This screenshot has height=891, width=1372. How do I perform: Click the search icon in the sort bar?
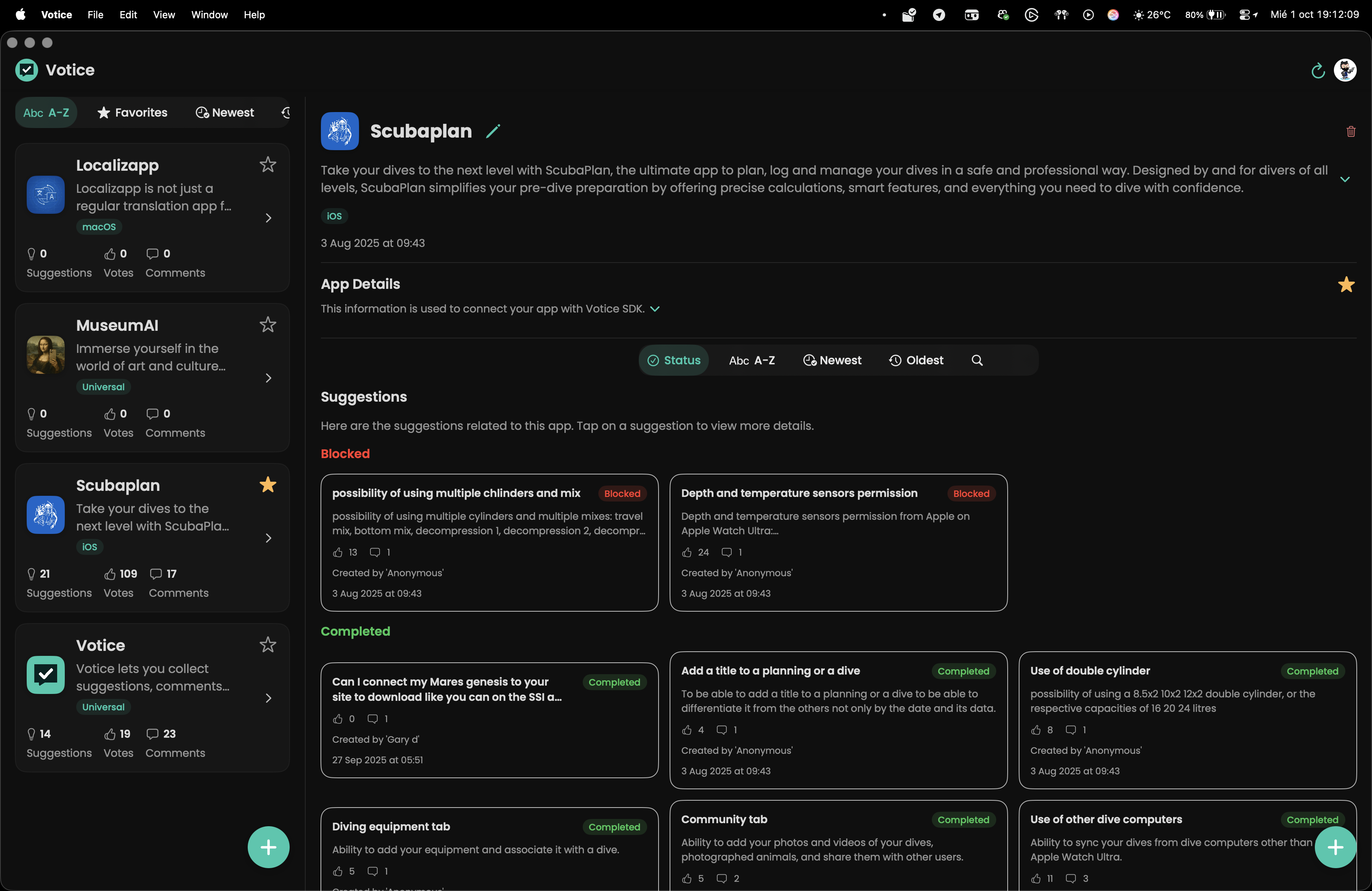point(976,360)
